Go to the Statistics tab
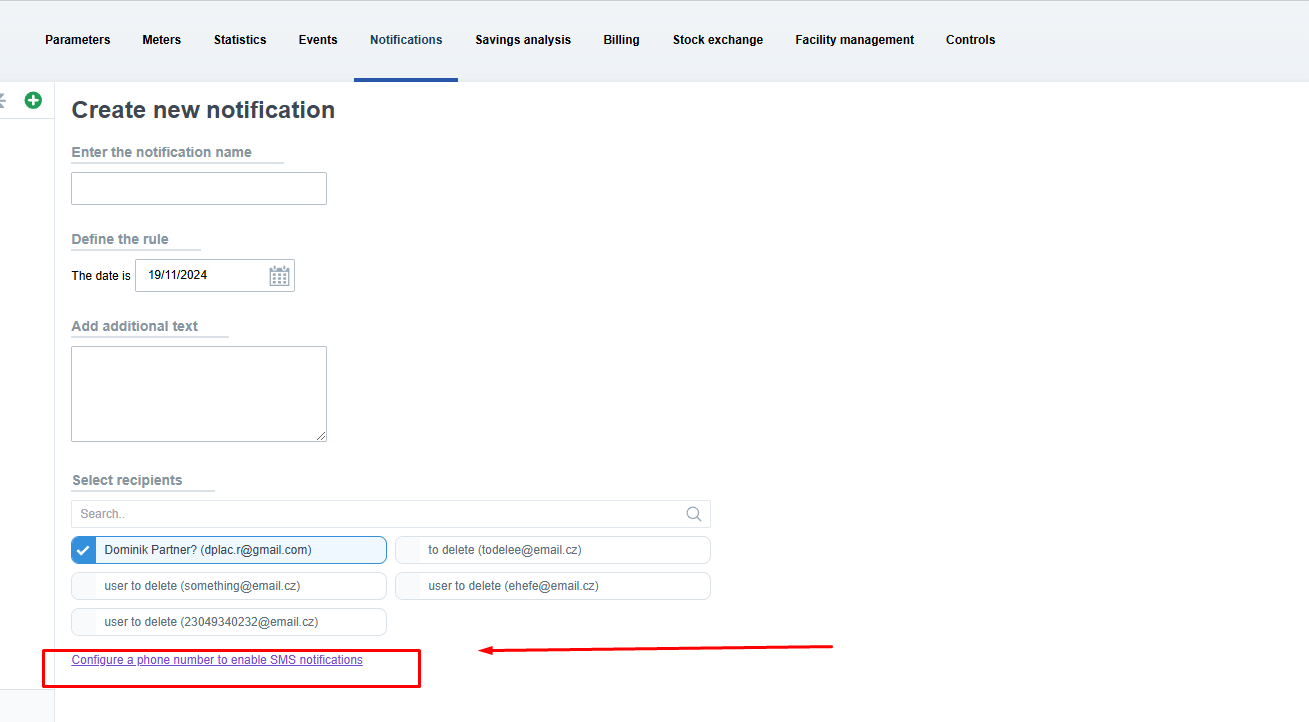Screen dimensions: 1309x722 [240, 40]
